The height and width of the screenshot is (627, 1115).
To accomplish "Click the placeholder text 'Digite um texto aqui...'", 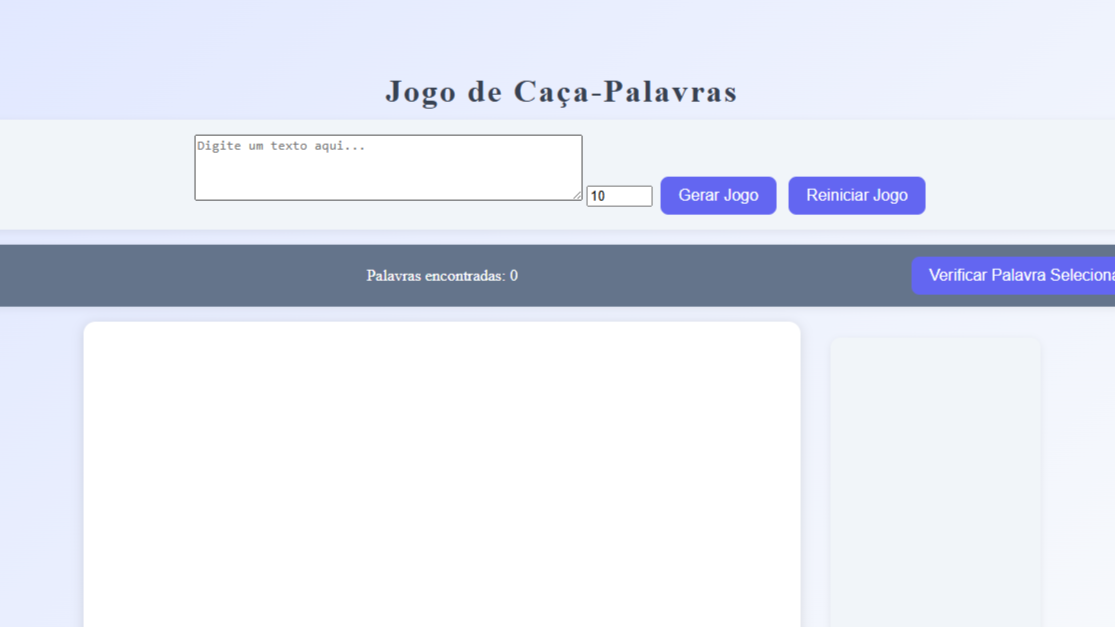I will pyautogui.click(x=281, y=146).
